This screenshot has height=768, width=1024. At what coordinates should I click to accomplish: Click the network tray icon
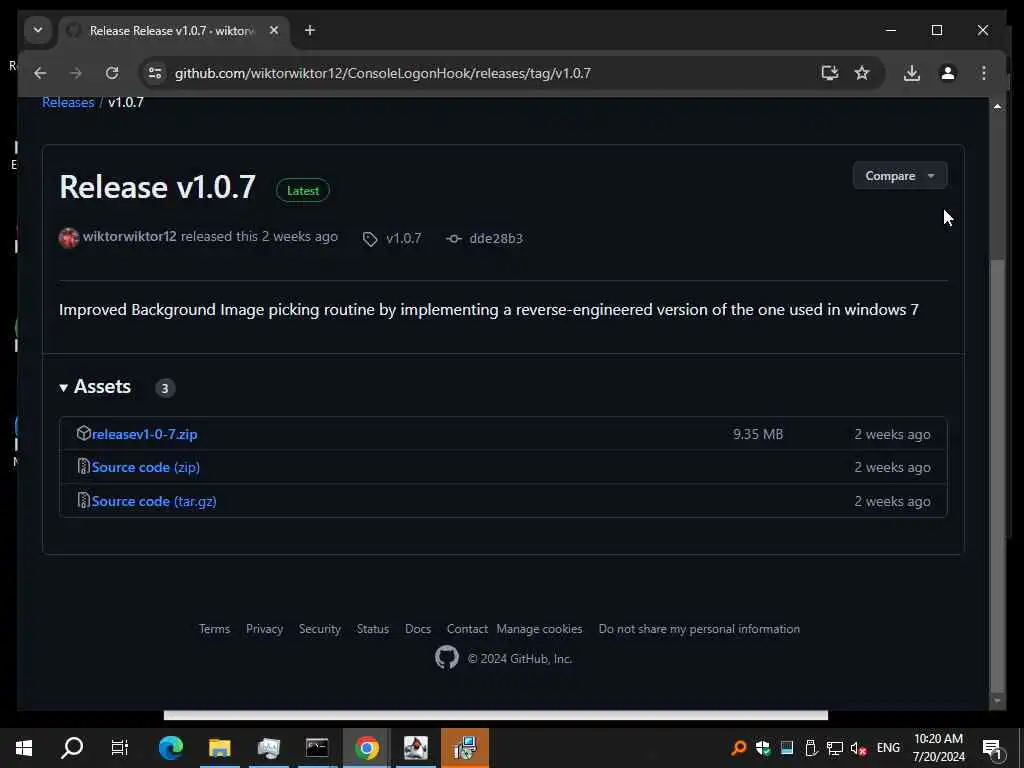point(835,748)
